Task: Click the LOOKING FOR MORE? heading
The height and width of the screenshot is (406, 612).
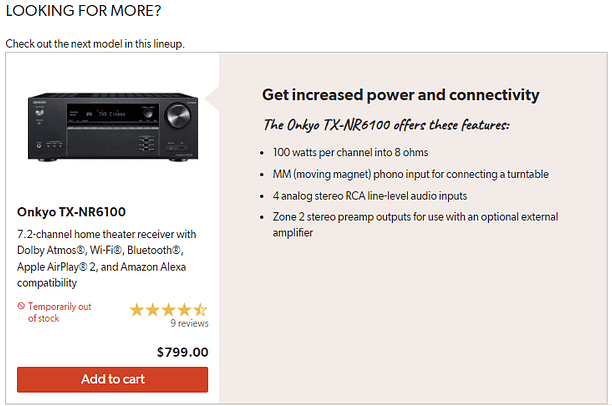Action: coord(83,12)
